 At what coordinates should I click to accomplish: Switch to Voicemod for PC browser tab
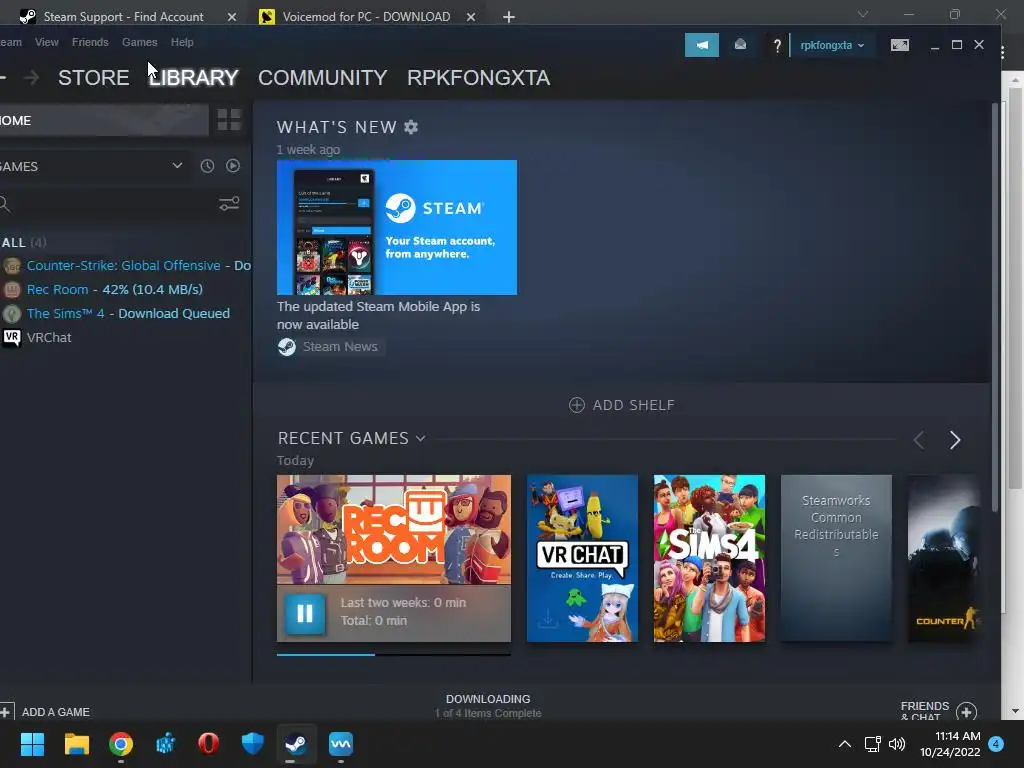click(x=366, y=16)
